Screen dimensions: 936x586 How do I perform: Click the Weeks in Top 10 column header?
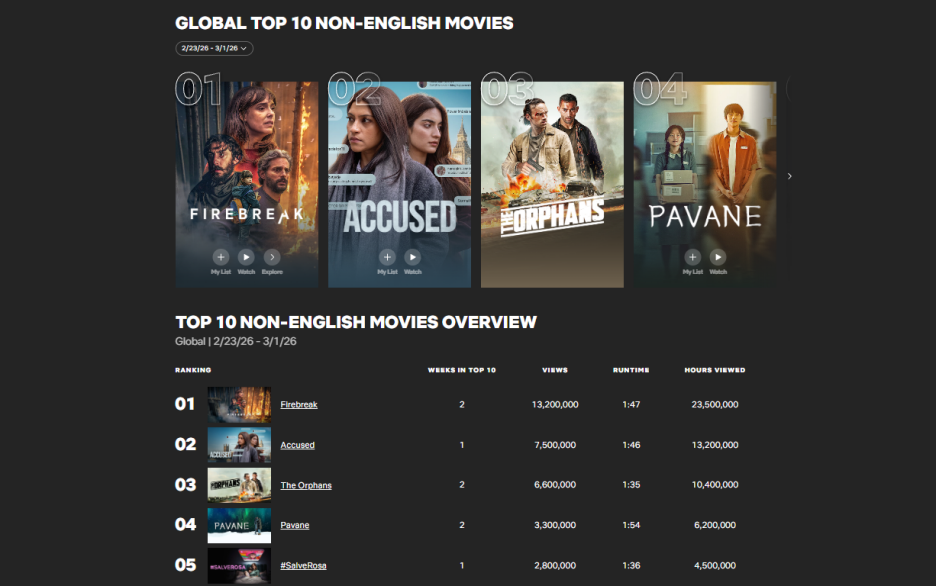click(462, 370)
